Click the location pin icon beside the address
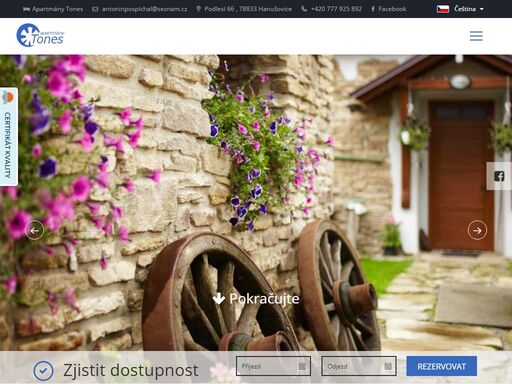Image resolution: width=512 pixels, height=384 pixels. tap(198, 9)
